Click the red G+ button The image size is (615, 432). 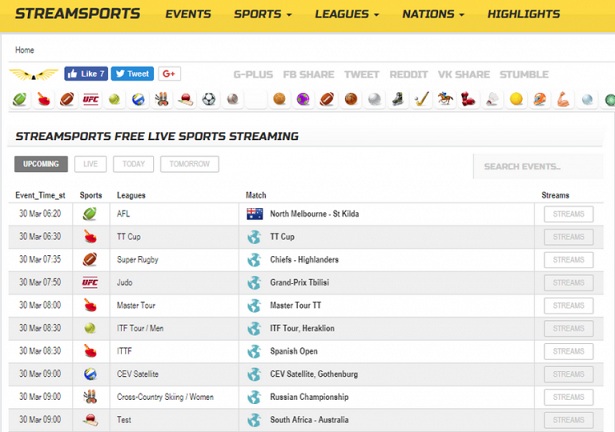pos(169,74)
